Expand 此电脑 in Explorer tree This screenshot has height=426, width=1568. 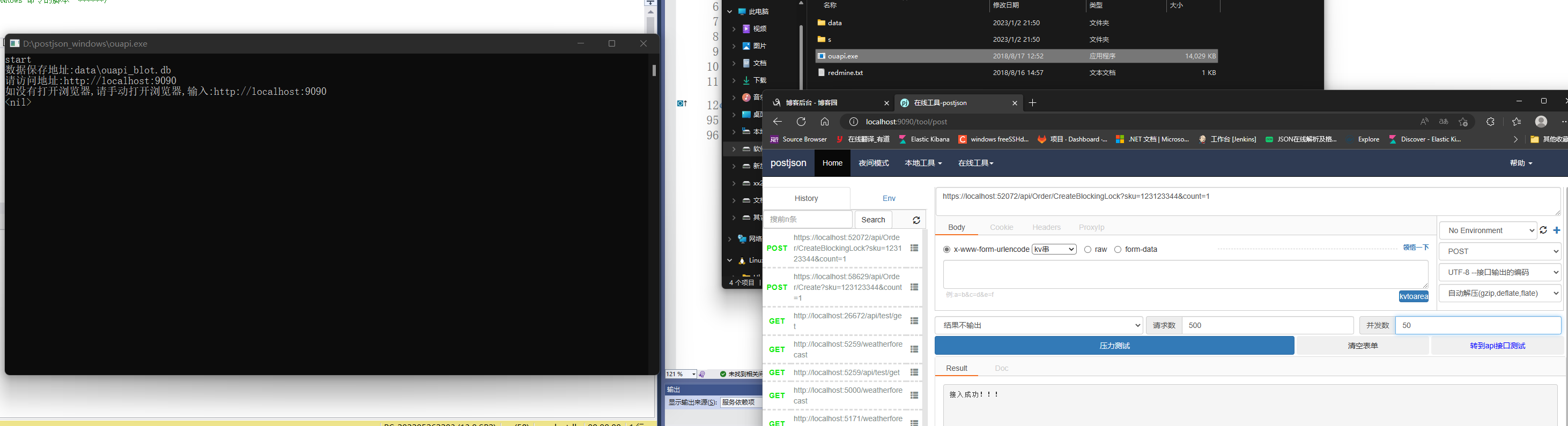pyautogui.click(x=729, y=12)
